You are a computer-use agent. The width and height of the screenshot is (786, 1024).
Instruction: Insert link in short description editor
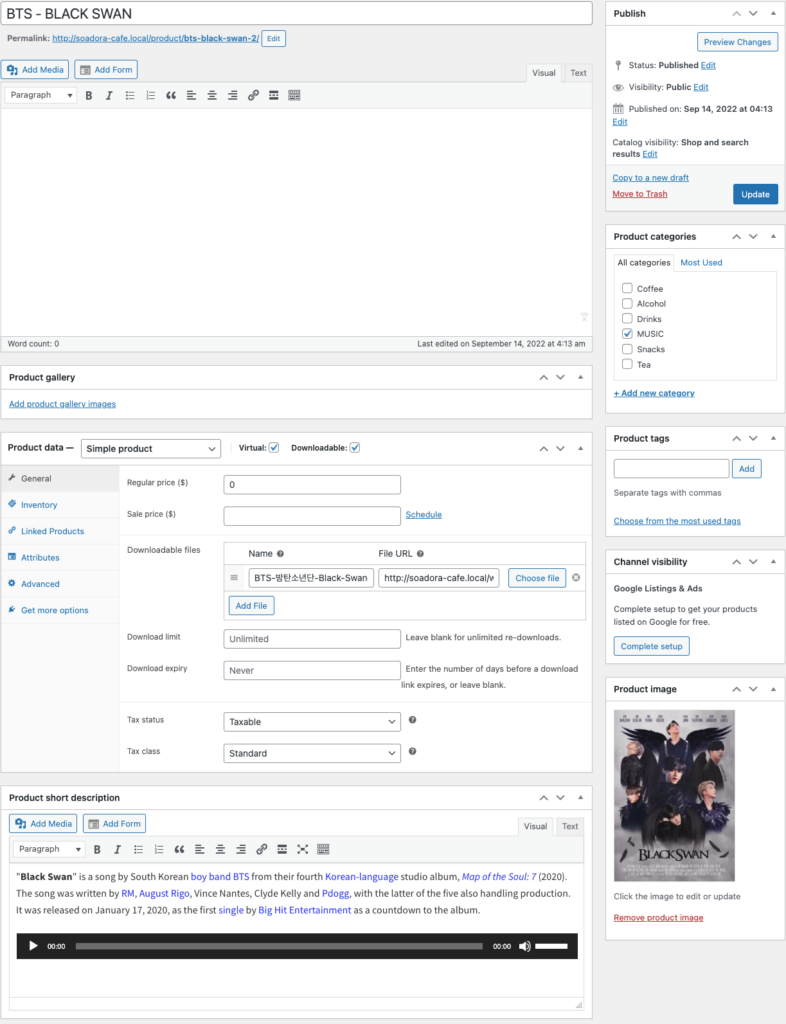point(262,849)
